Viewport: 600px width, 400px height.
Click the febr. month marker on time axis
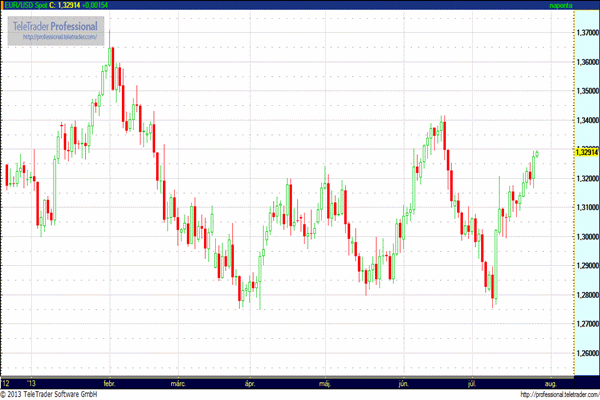[x=107, y=382]
